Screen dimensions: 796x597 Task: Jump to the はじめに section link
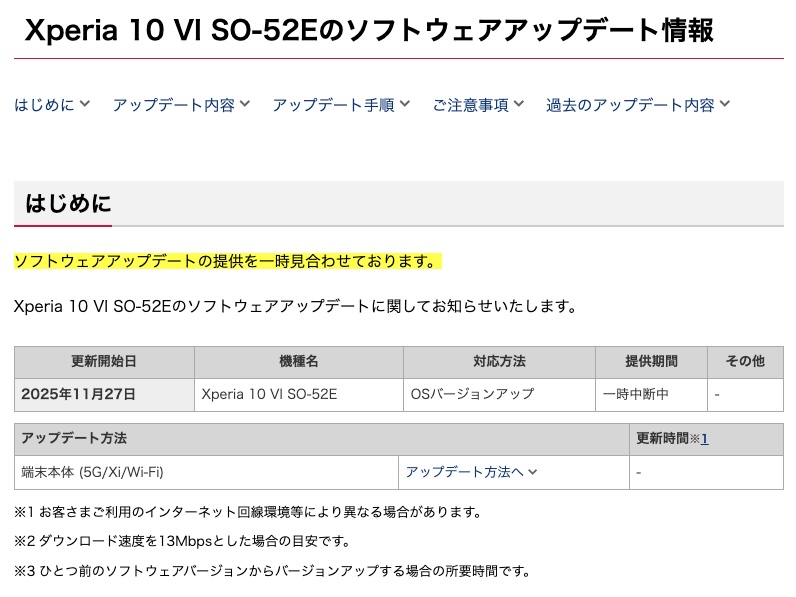(x=44, y=104)
